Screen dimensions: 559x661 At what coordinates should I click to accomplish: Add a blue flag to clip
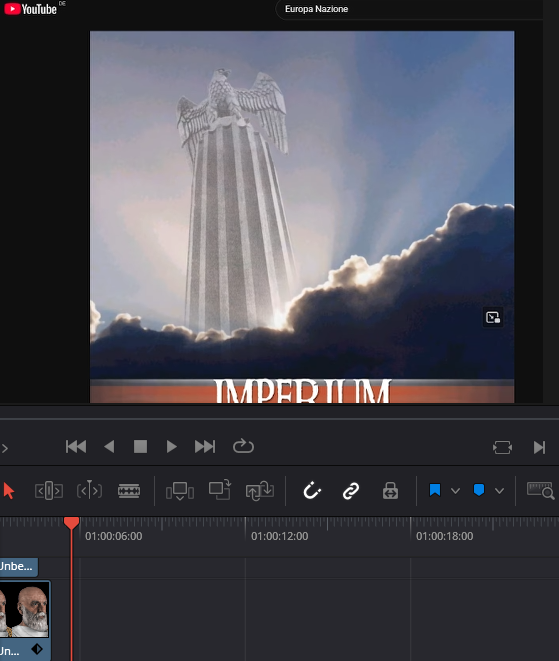tap(435, 490)
